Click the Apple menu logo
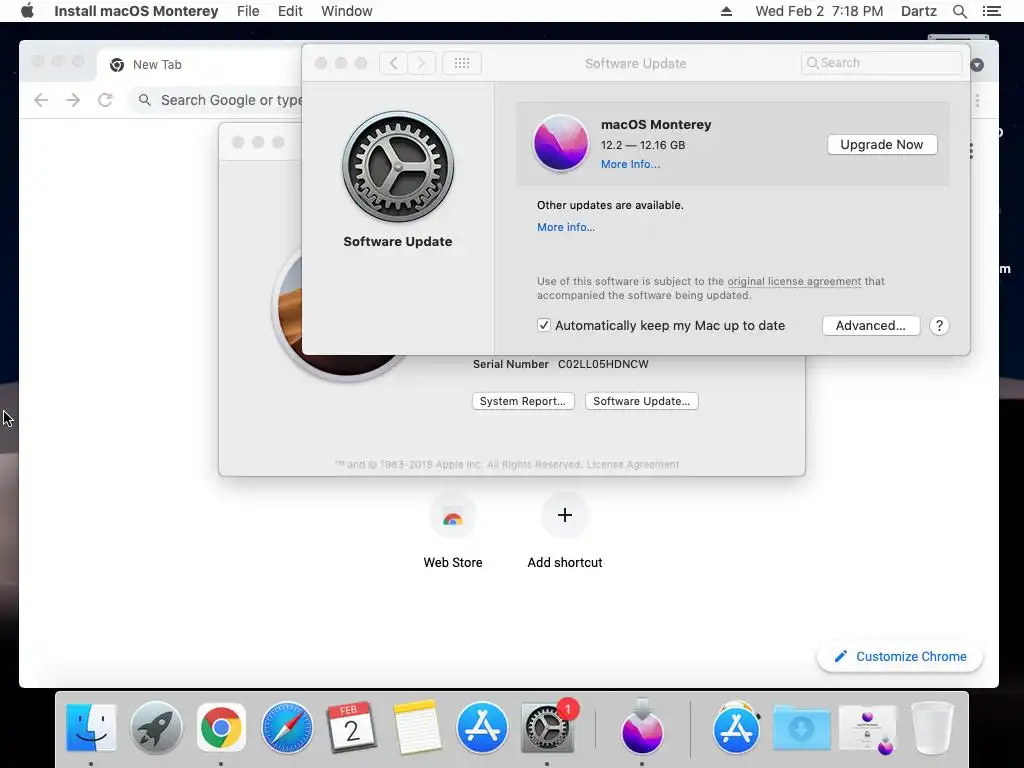 pyautogui.click(x=27, y=11)
